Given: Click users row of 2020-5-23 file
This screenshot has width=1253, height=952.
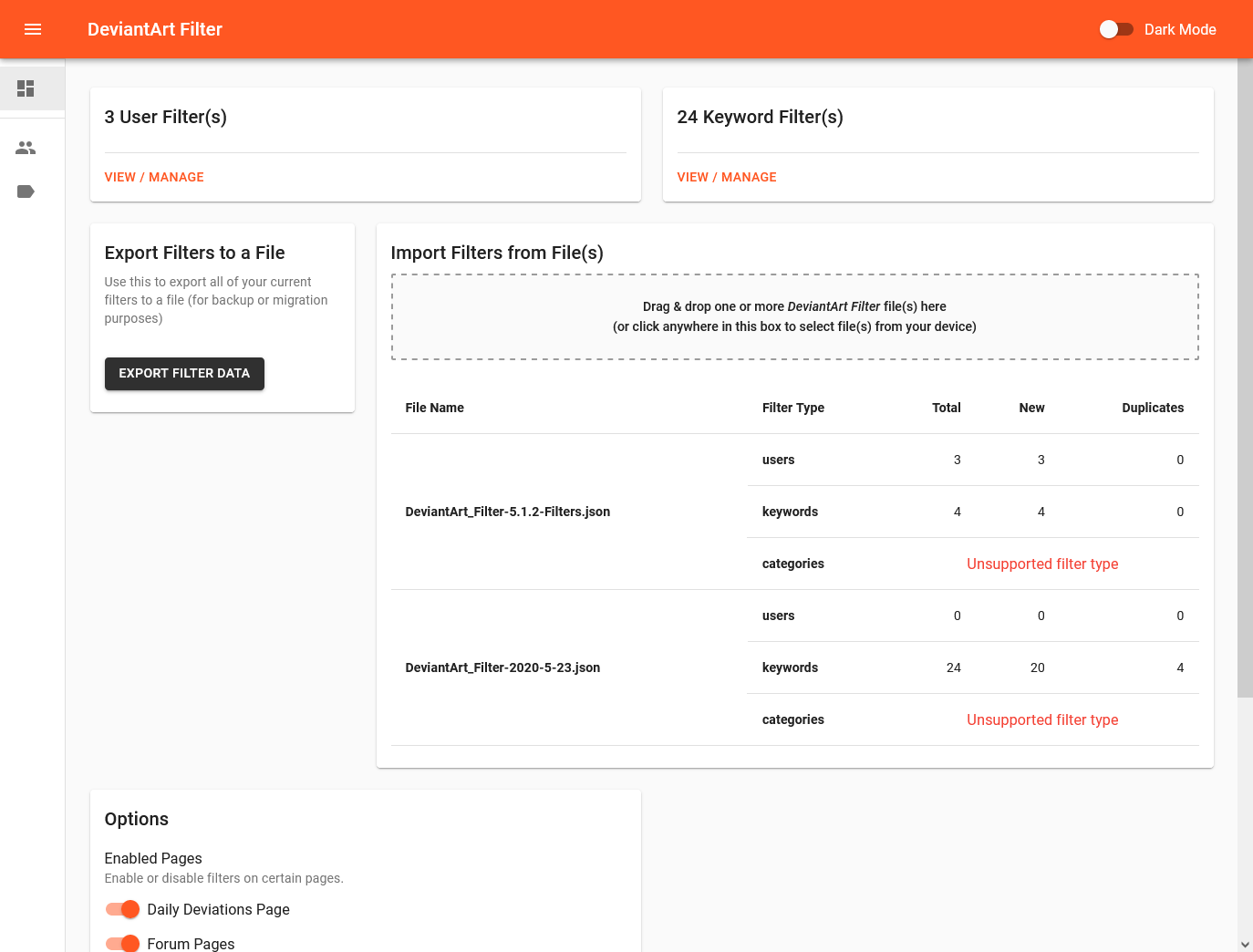Looking at the screenshot, I should 973,616.
